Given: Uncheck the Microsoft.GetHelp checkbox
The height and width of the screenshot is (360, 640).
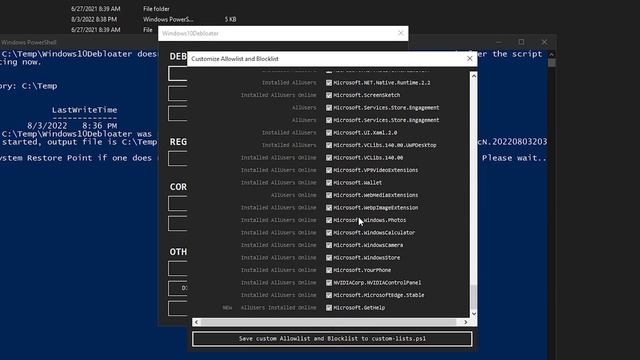Looking at the screenshot, I should click(329, 307).
